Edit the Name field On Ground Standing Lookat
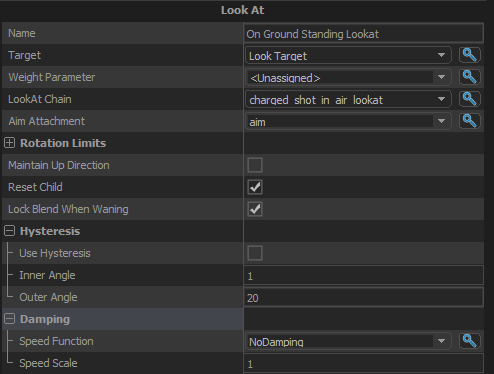Screen dimensions: 494x374 (364, 33)
